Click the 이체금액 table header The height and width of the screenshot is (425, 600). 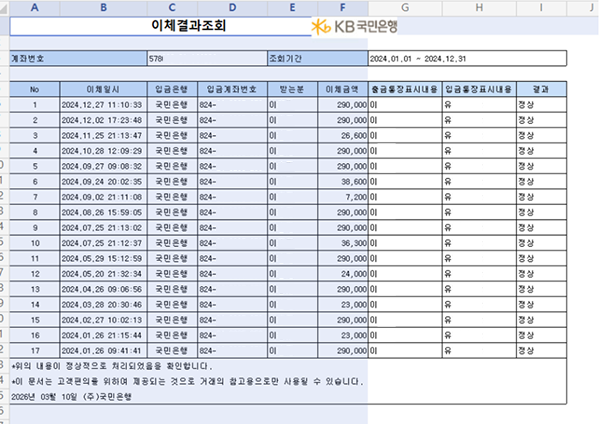point(342,89)
